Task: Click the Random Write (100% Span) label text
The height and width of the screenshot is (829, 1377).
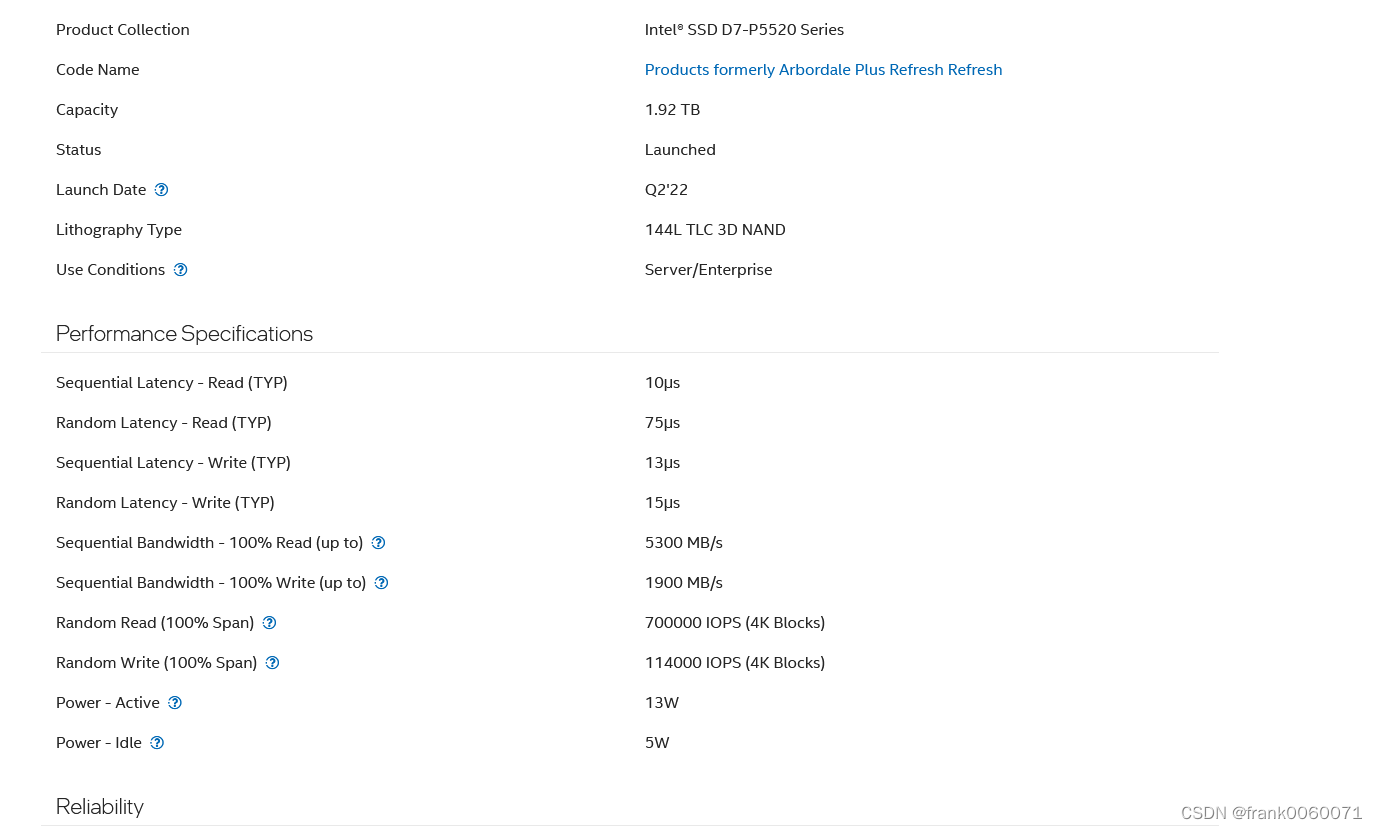Action: [157, 663]
